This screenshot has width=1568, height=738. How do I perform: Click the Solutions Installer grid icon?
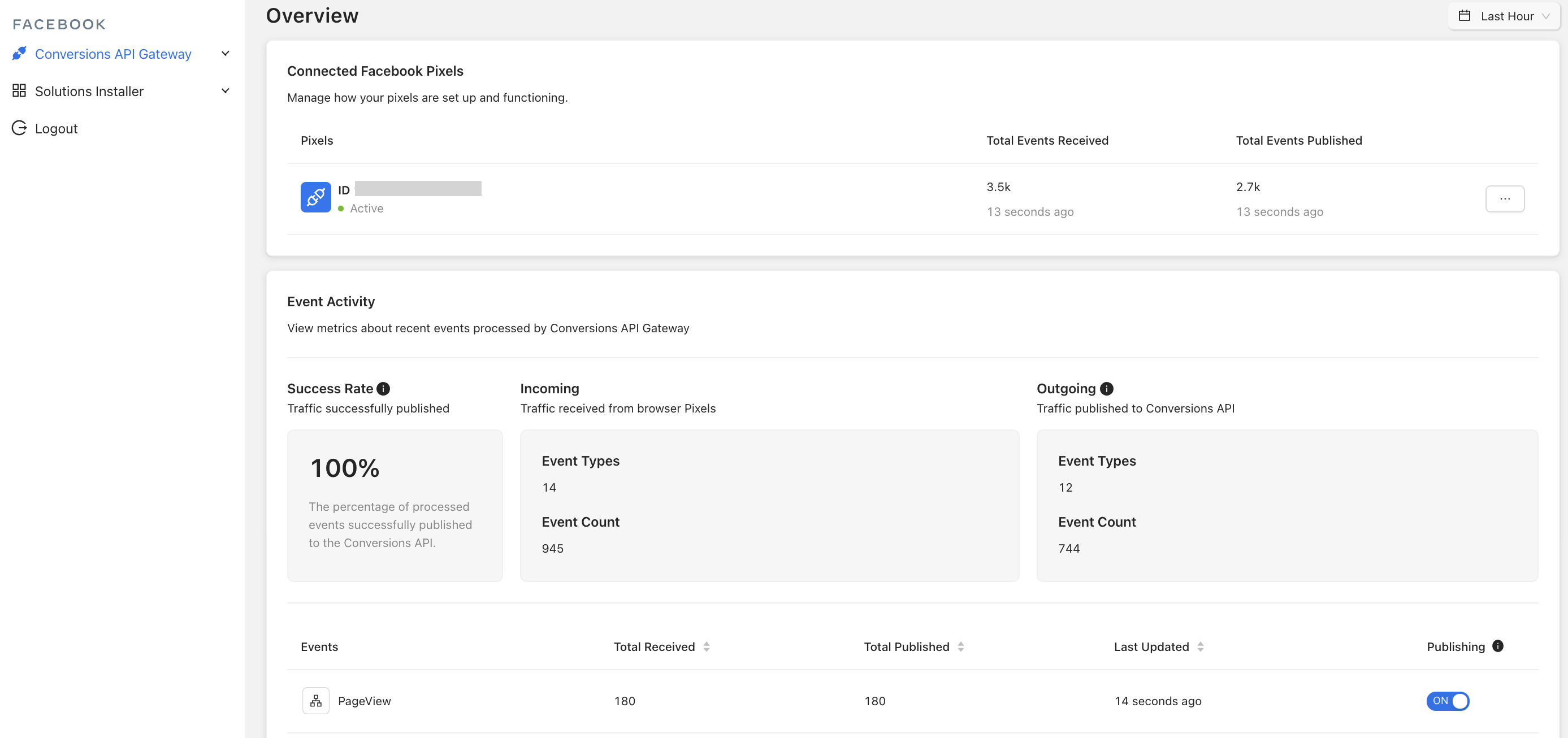pos(19,90)
